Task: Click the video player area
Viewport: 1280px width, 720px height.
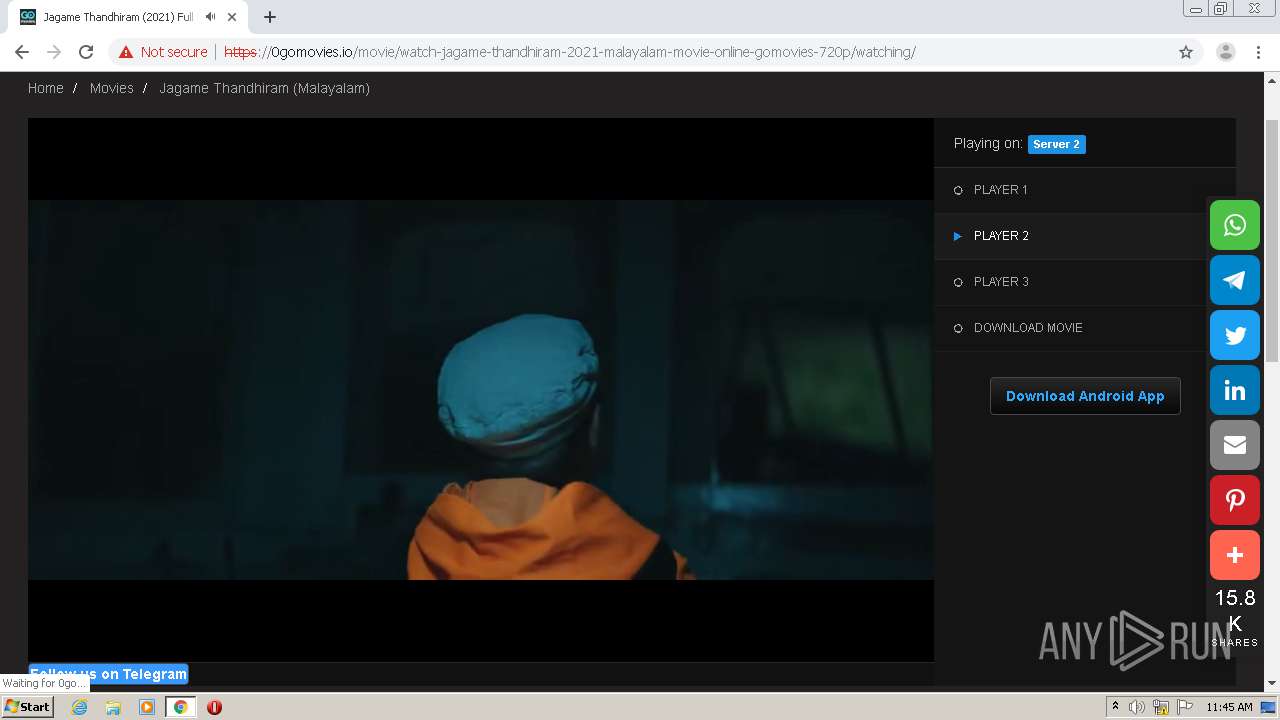Action: pos(481,390)
